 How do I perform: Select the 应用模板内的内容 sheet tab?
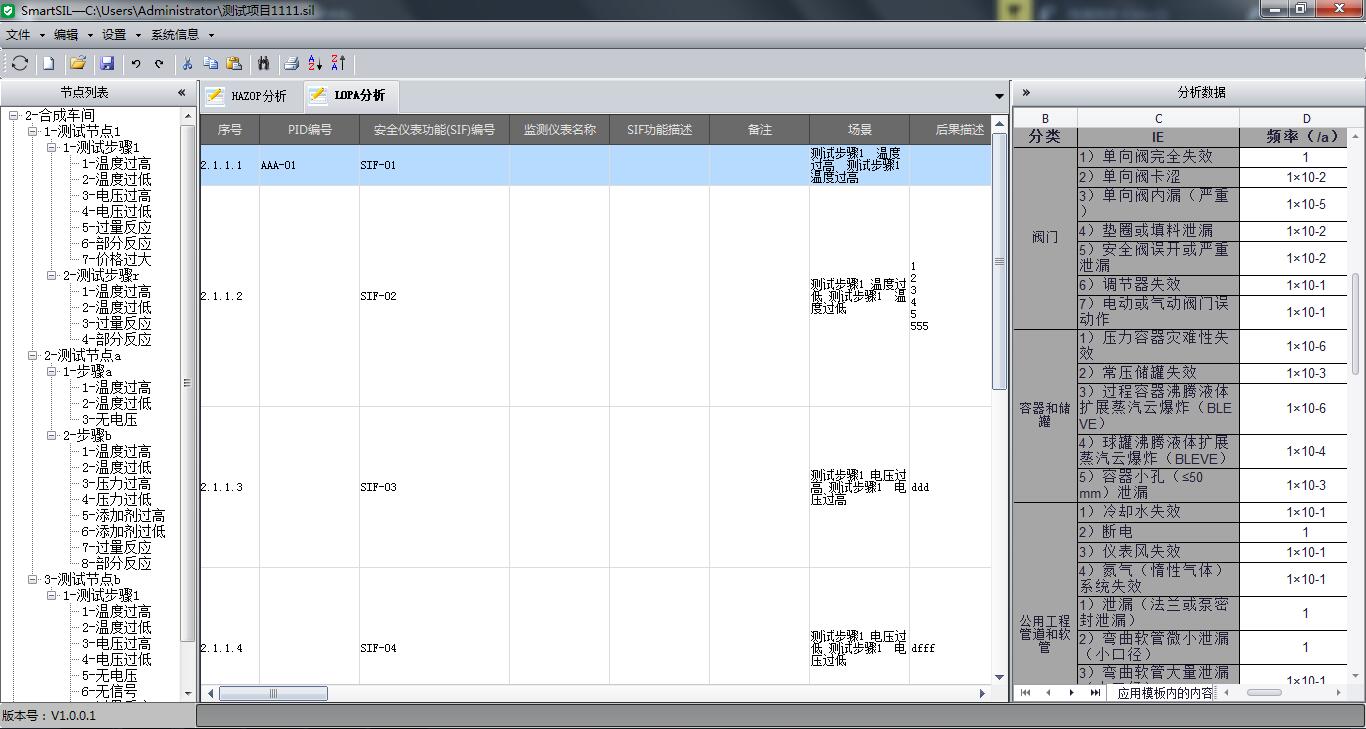click(1164, 692)
